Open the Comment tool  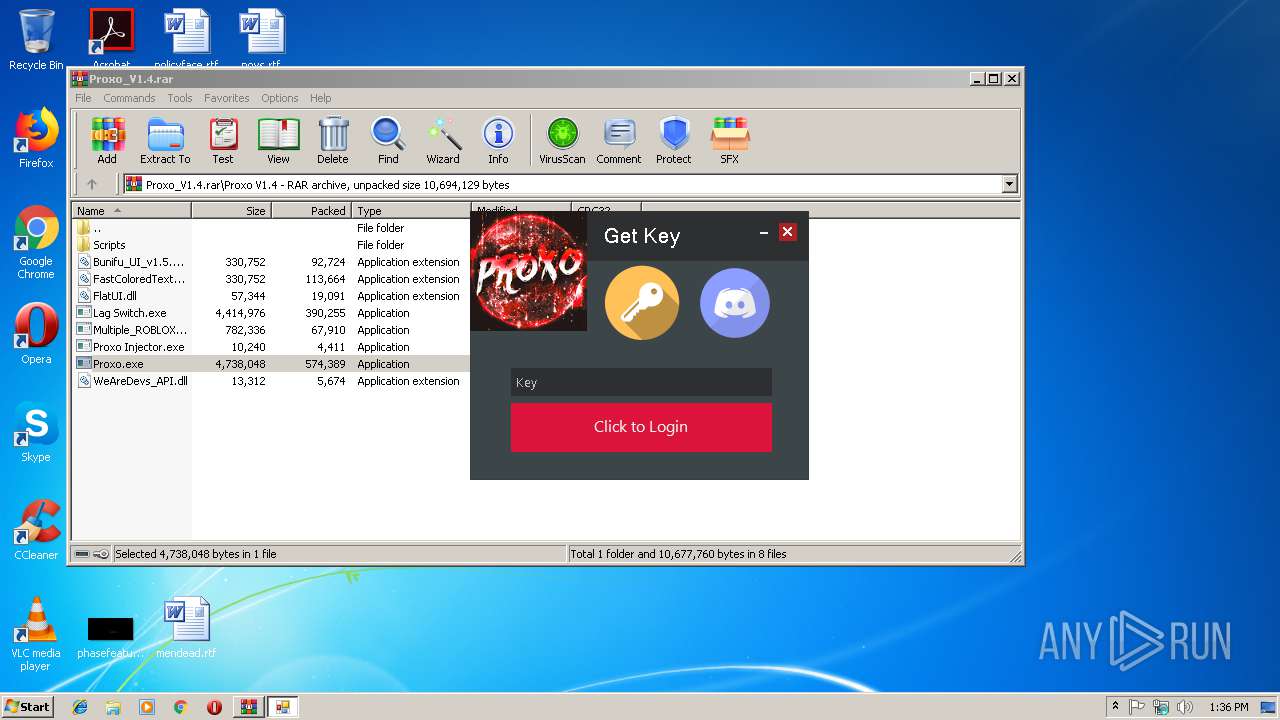point(619,140)
